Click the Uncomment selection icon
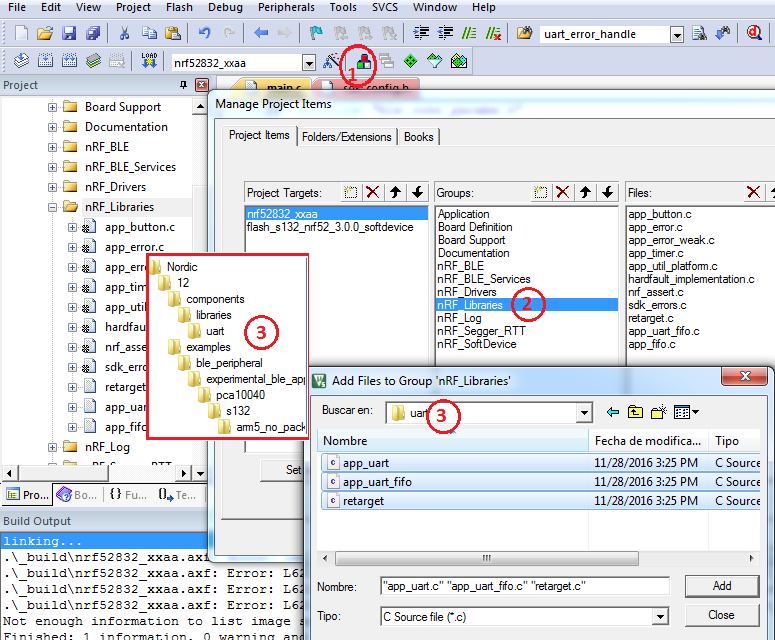This screenshot has width=775, height=640. pos(493,34)
